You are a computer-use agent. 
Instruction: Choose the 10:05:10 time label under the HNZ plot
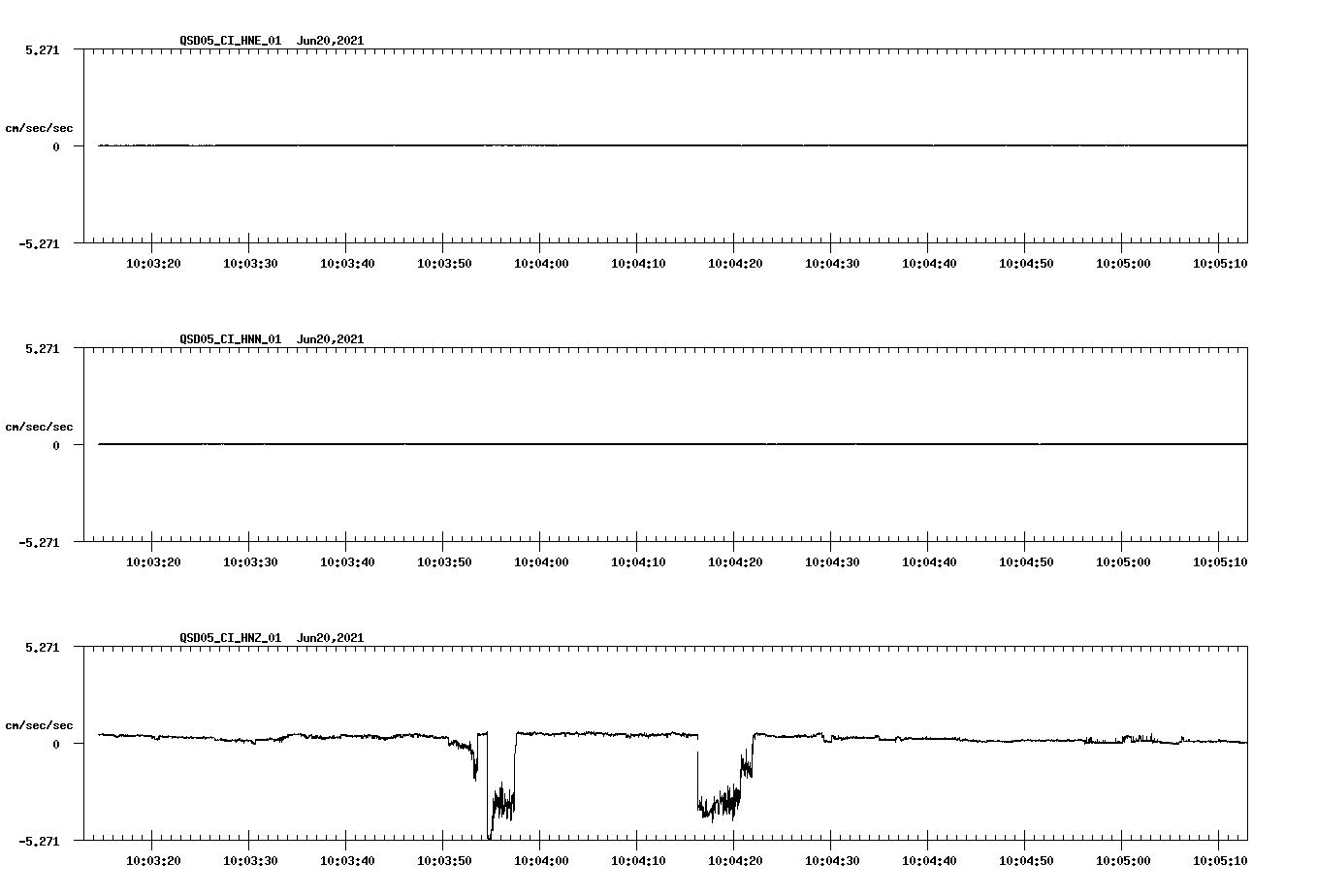pos(1220,861)
